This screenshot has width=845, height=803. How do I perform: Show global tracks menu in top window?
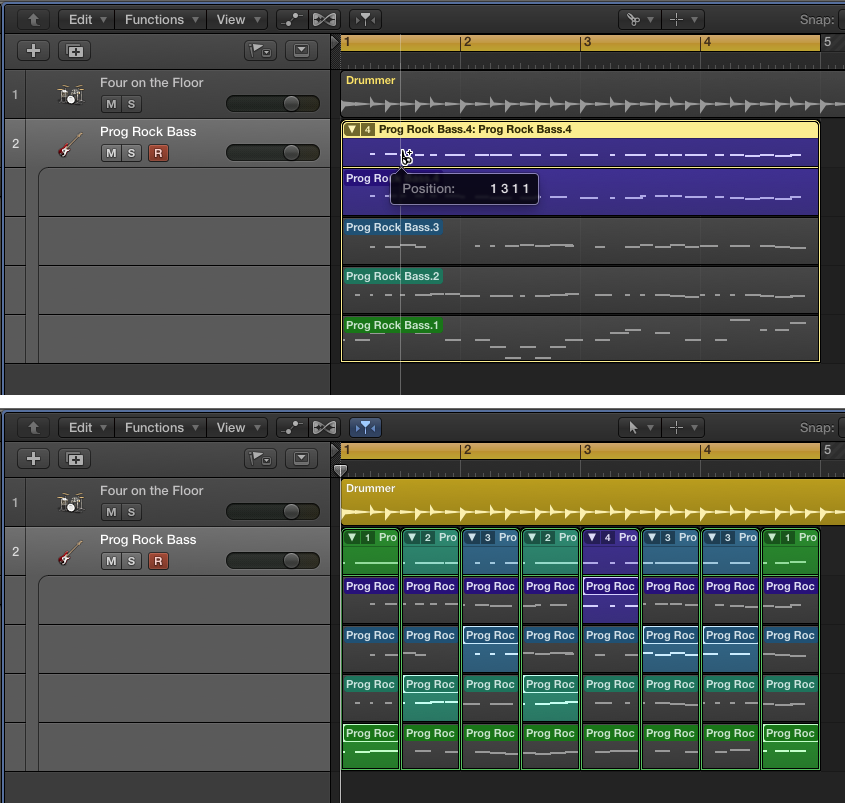pos(301,51)
